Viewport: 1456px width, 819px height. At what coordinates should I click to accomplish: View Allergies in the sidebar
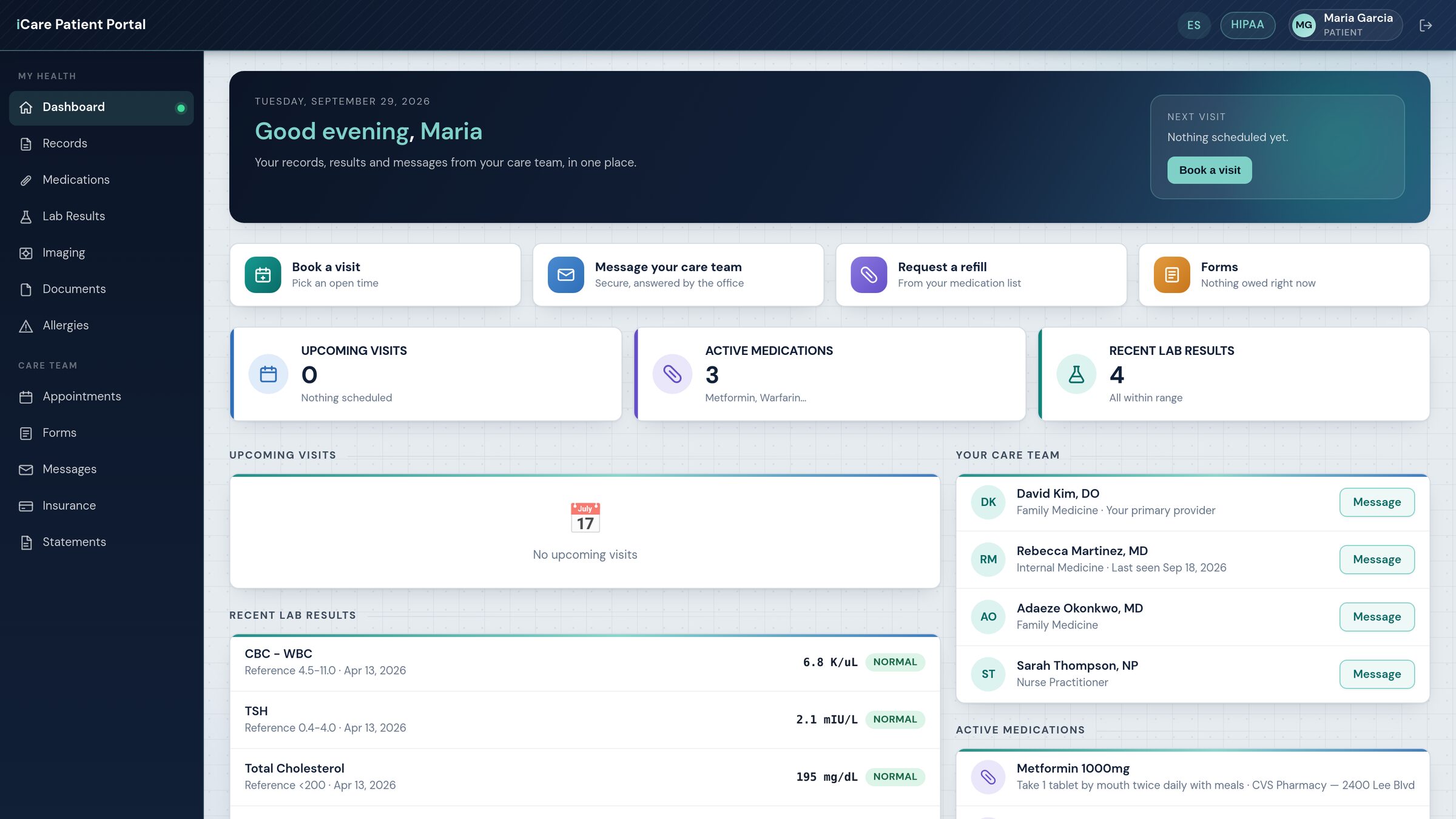click(x=101, y=326)
